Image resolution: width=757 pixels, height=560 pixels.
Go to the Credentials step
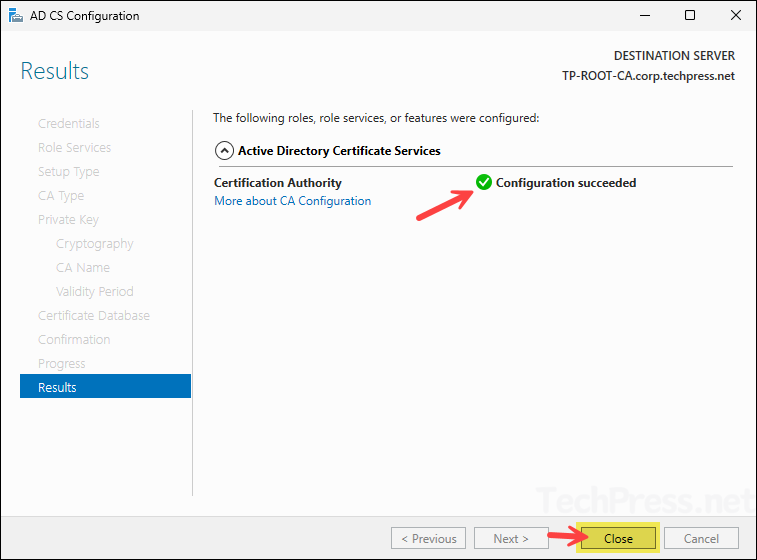[x=68, y=124]
